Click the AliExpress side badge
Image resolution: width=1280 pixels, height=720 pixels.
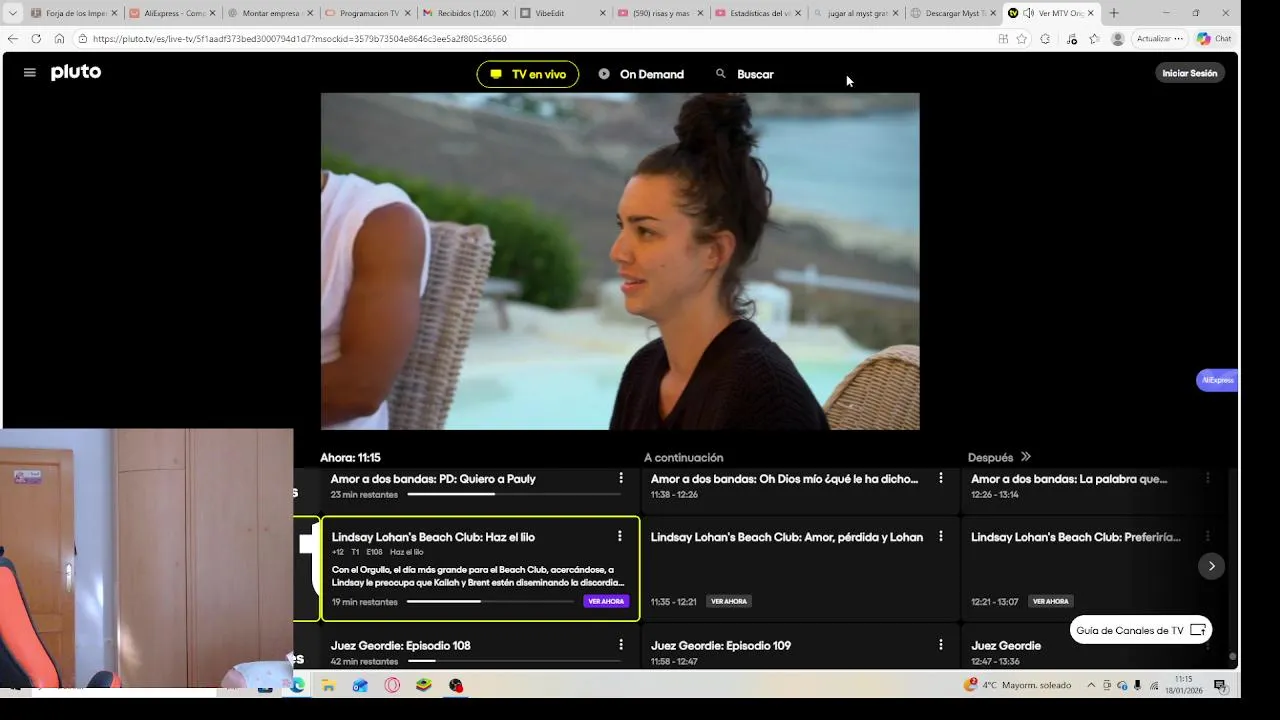pyautogui.click(x=1218, y=380)
